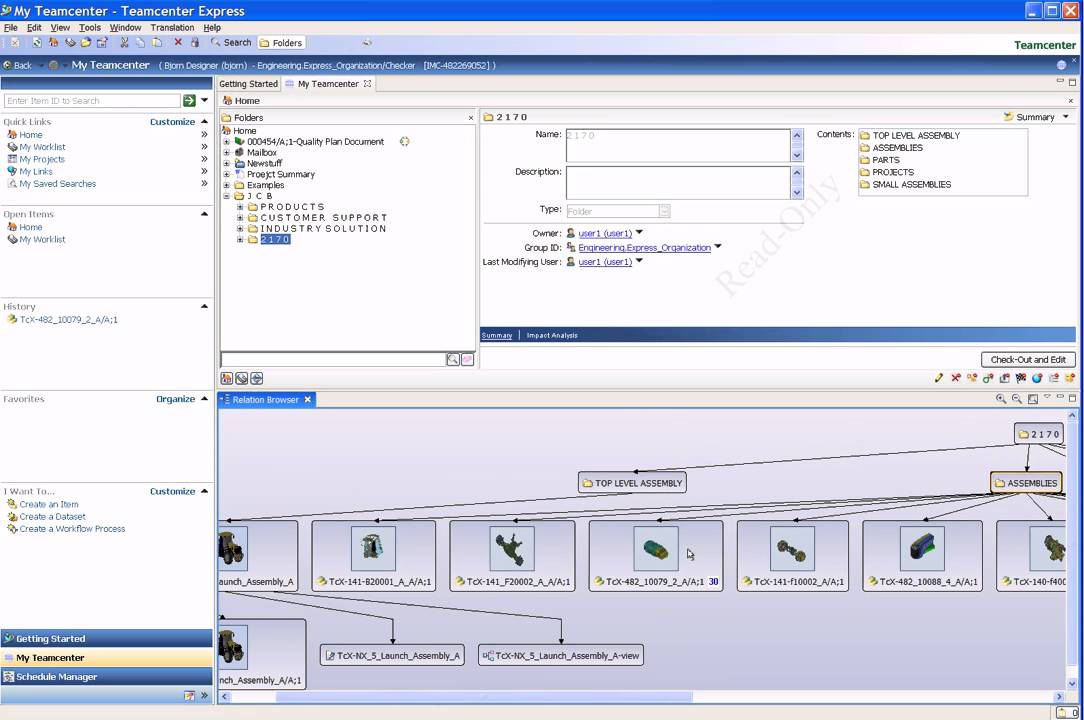
Task: Collapse the J C B folder node
Action: click(227, 196)
